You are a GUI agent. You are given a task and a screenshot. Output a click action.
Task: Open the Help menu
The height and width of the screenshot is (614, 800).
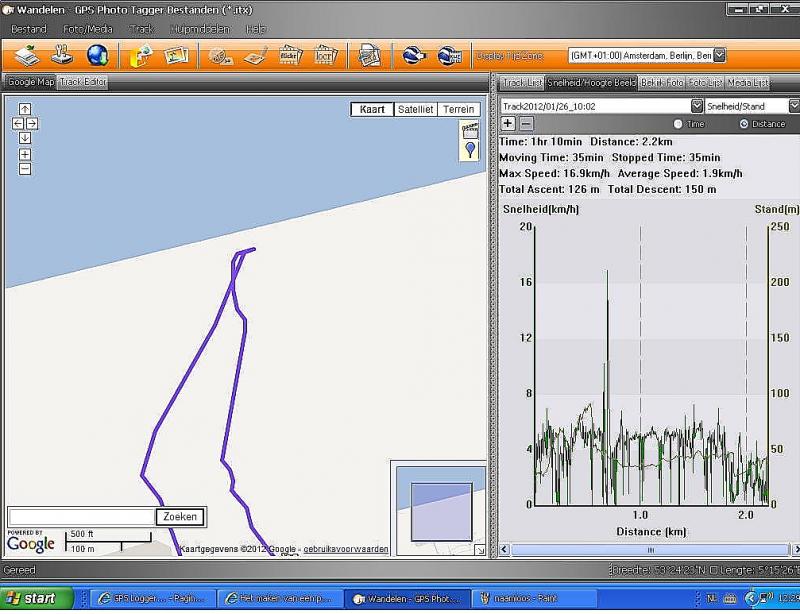click(256, 29)
